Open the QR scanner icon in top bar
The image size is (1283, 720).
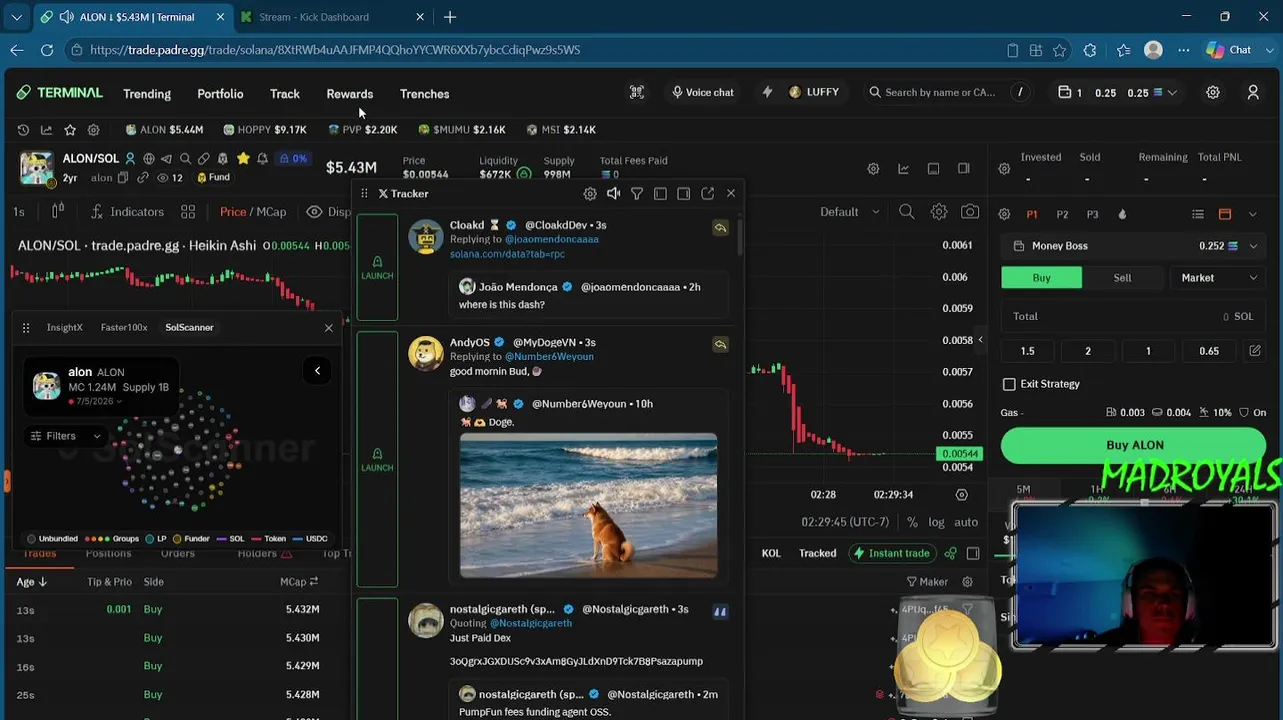pyautogui.click(x=637, y=92)
